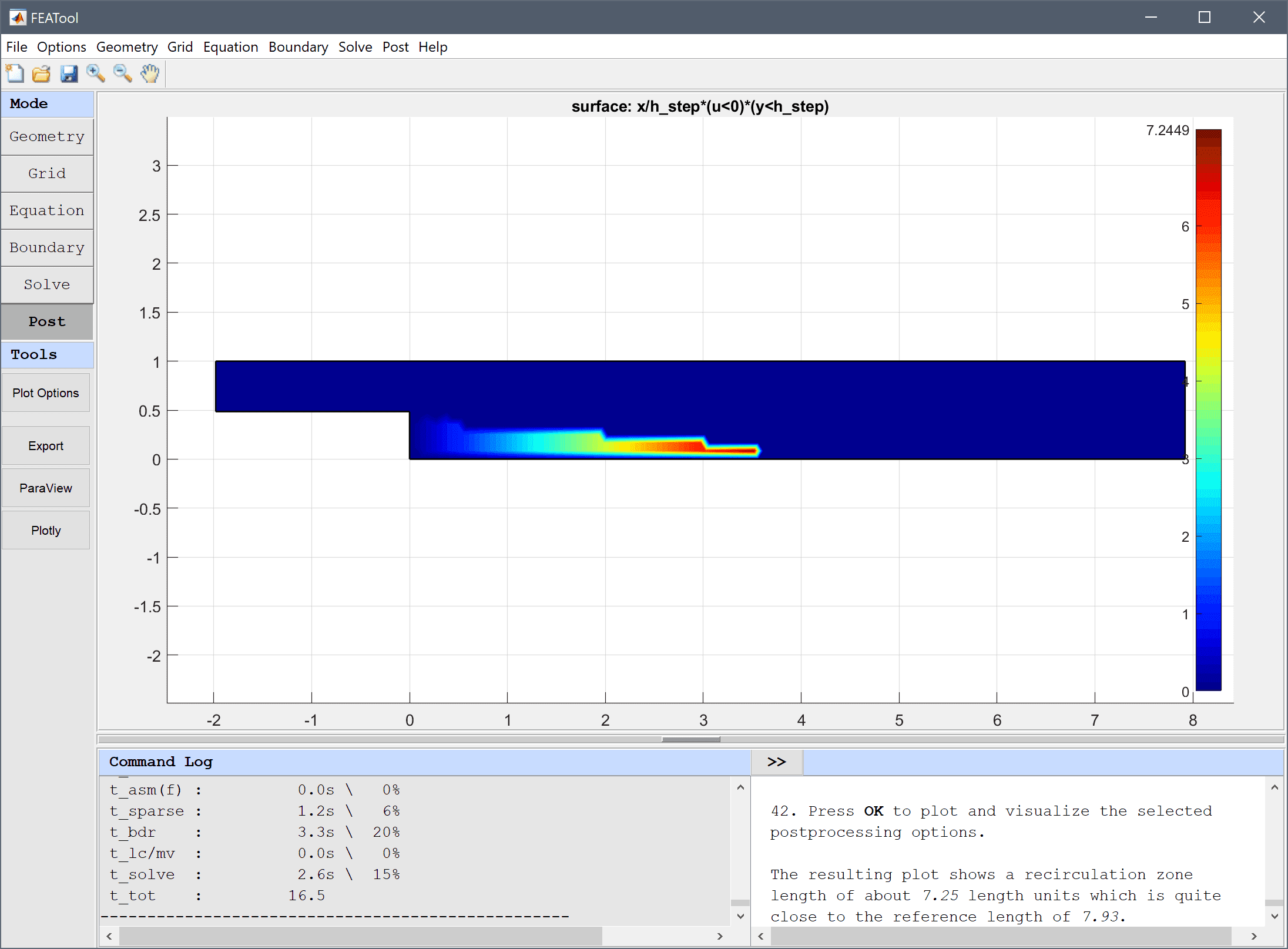This screenshot has width=1288, height=949.
Task: Open the Solve menu
Action: [x=355, y=47]
